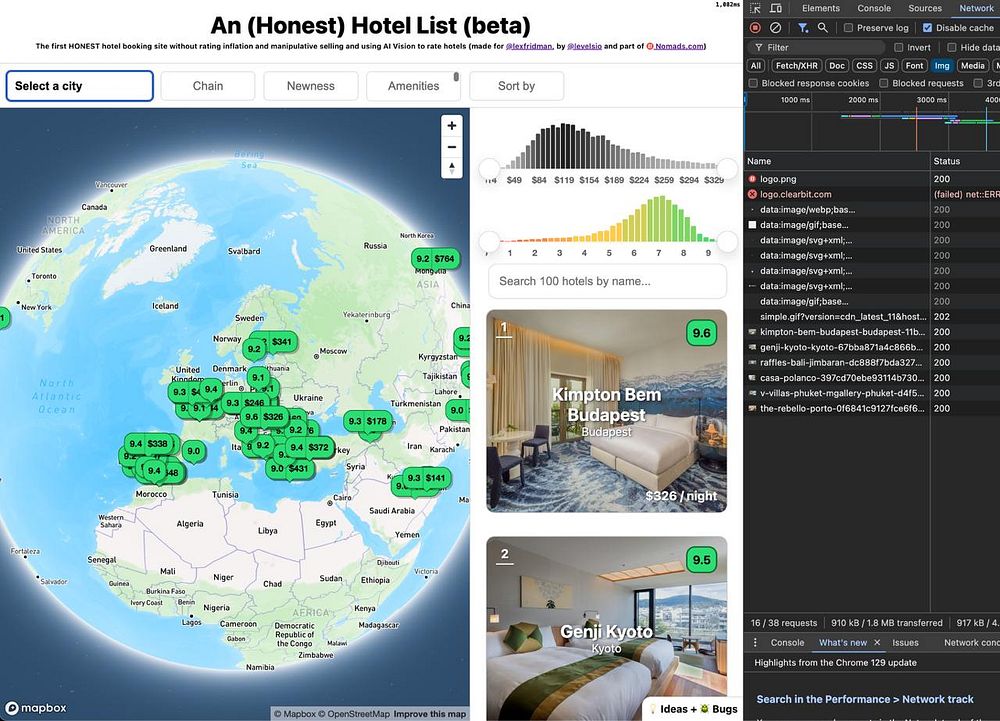Viewport: 1000px width, 721px height.
Task: Open the Newness filter dropdown
Action: tap(311, 86)
